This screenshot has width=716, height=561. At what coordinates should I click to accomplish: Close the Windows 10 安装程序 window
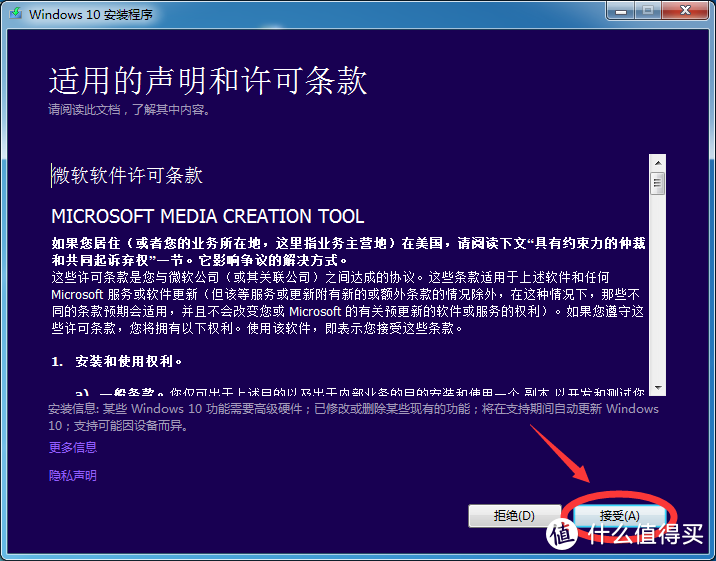coord(685,11)
